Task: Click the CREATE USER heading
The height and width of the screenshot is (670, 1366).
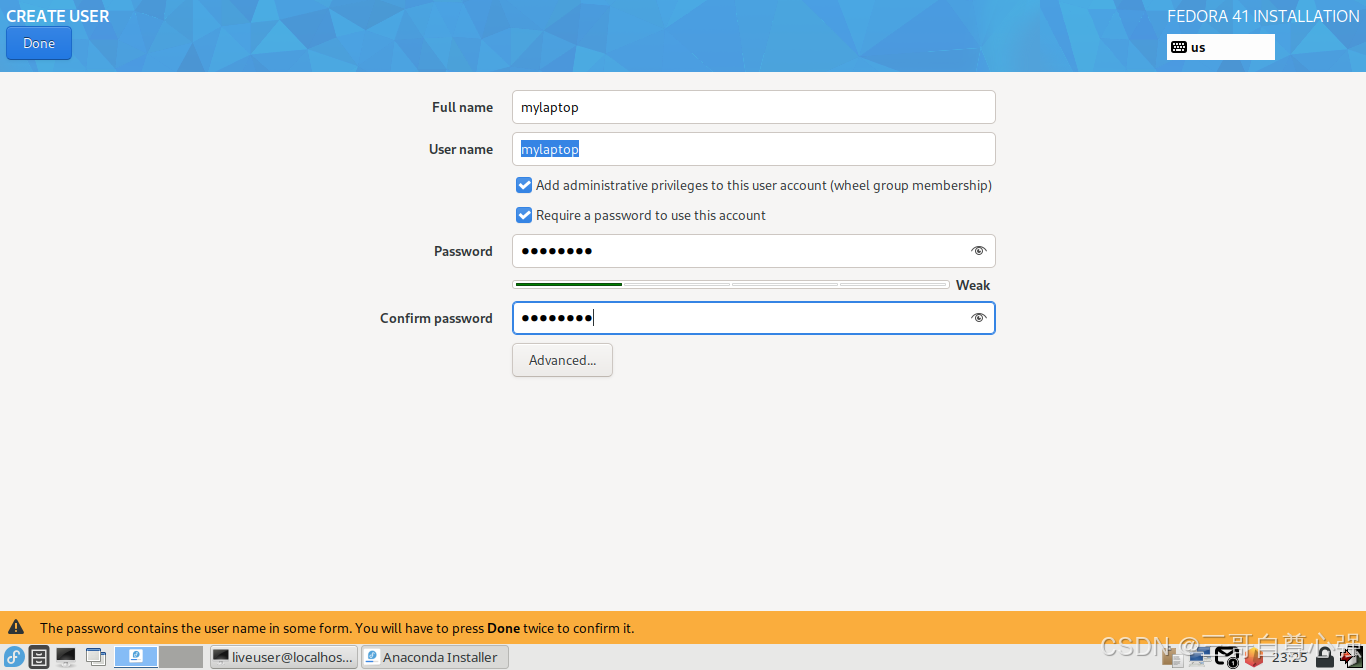Action: pyautogui.click(x=58, y=16)
